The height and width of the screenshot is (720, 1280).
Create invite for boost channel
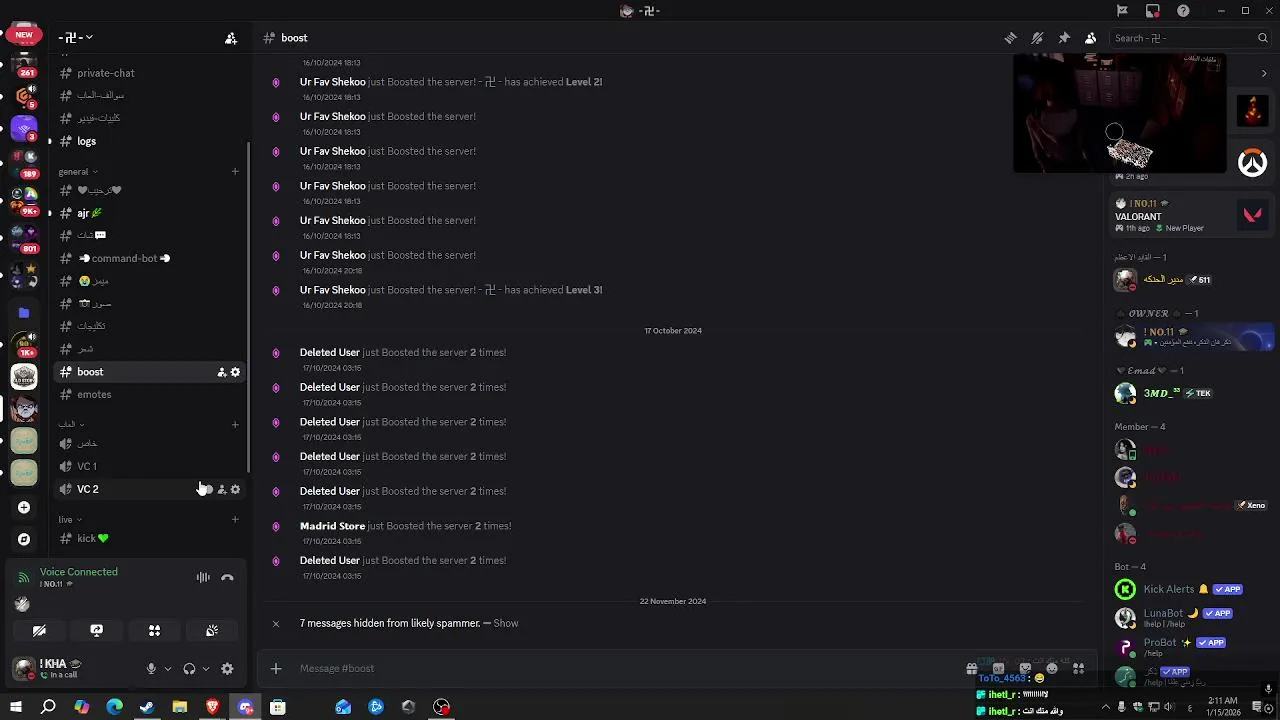pos(221,372)
